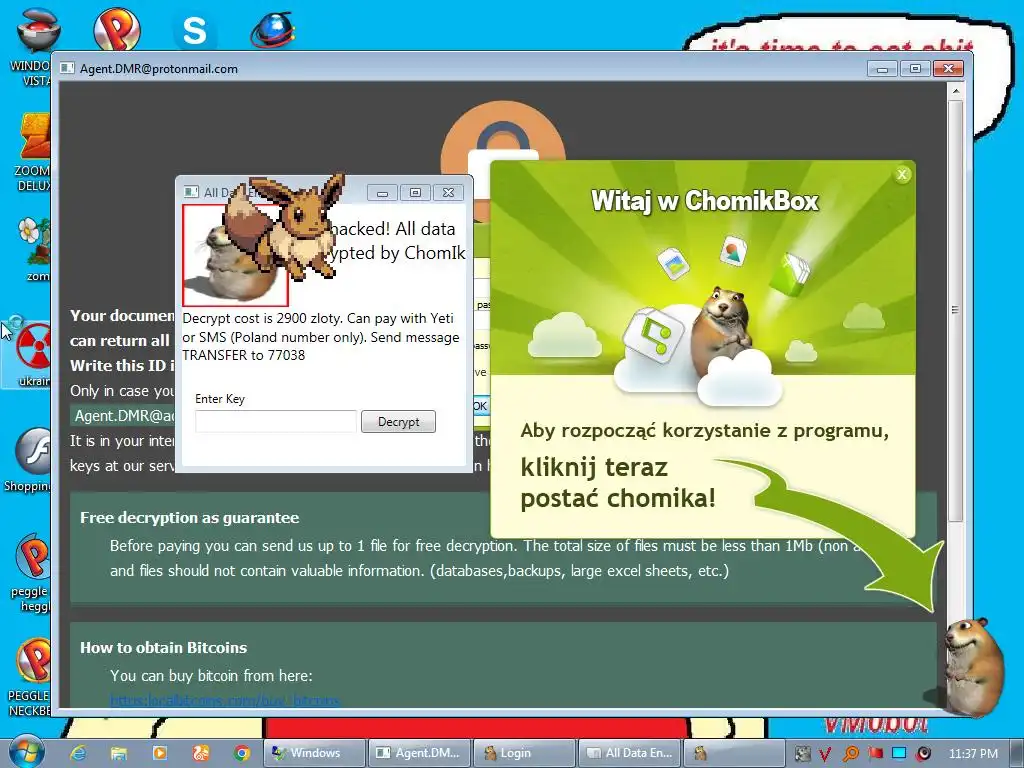The width and height of the screenshot is (1024, 768).
Task: Close the ChomikBox welcome popup
Action: (902, 174)
